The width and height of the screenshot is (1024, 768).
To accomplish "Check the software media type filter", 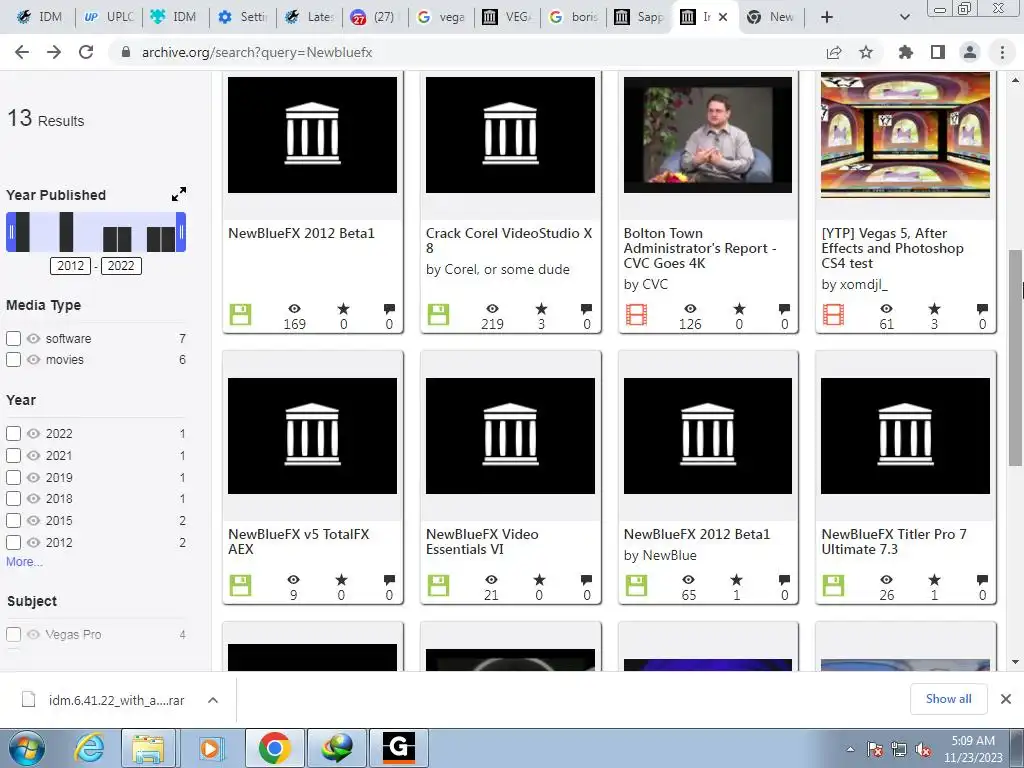I will [x=13, y=338].
